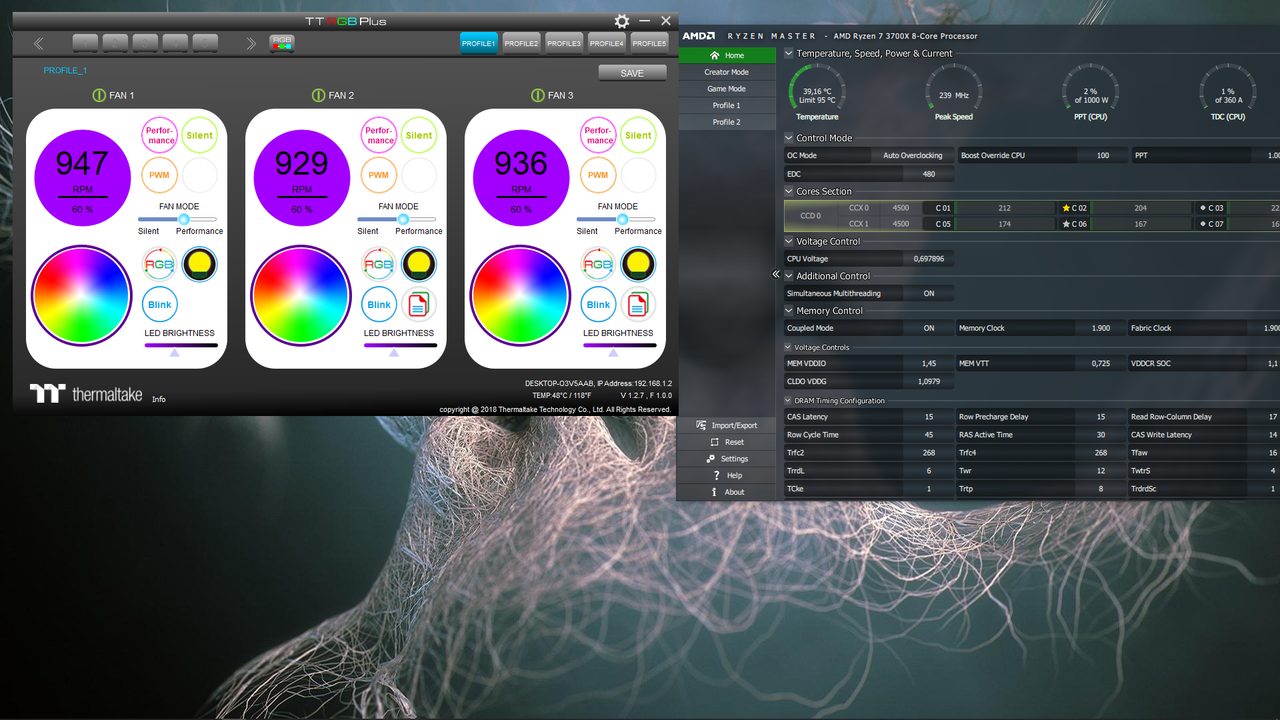Select Game Mode in Ryzen Master

[x=727, y=89]
